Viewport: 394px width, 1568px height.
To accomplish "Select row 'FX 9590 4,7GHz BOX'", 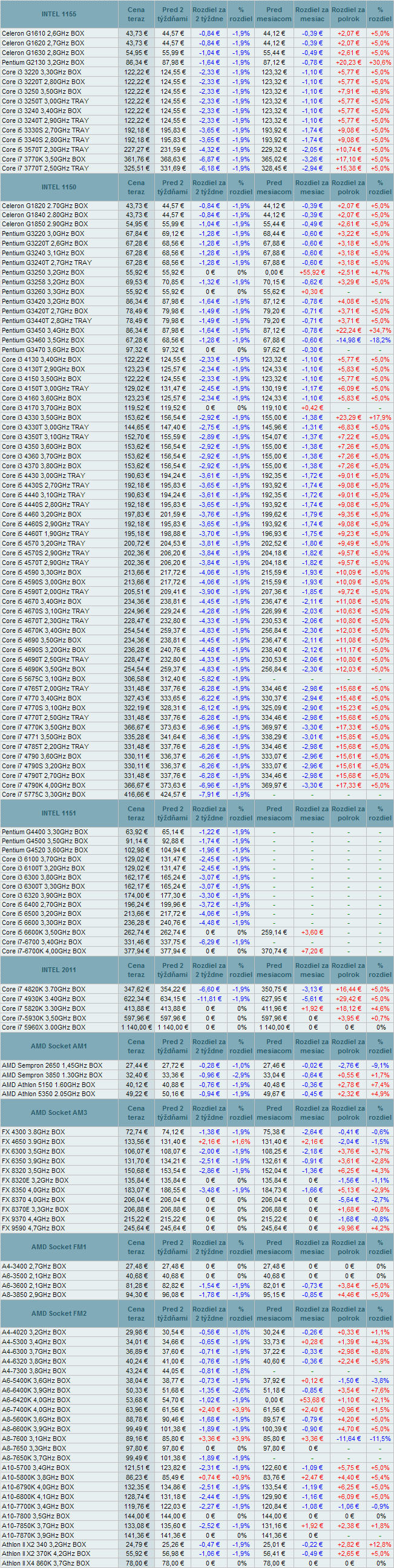I will coord(197,1229).
